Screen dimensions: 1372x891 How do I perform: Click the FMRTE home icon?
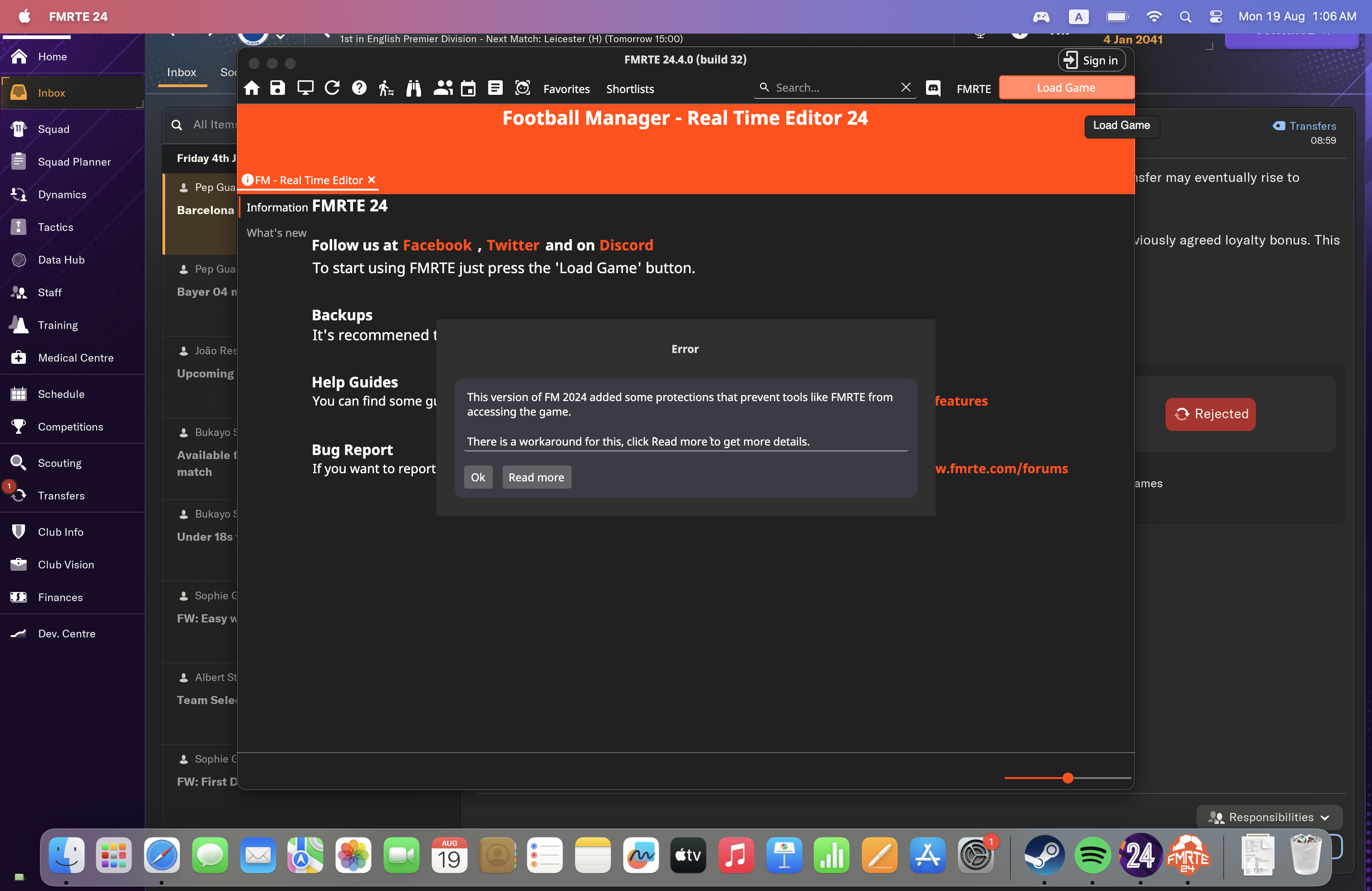(x=251, y=88)
